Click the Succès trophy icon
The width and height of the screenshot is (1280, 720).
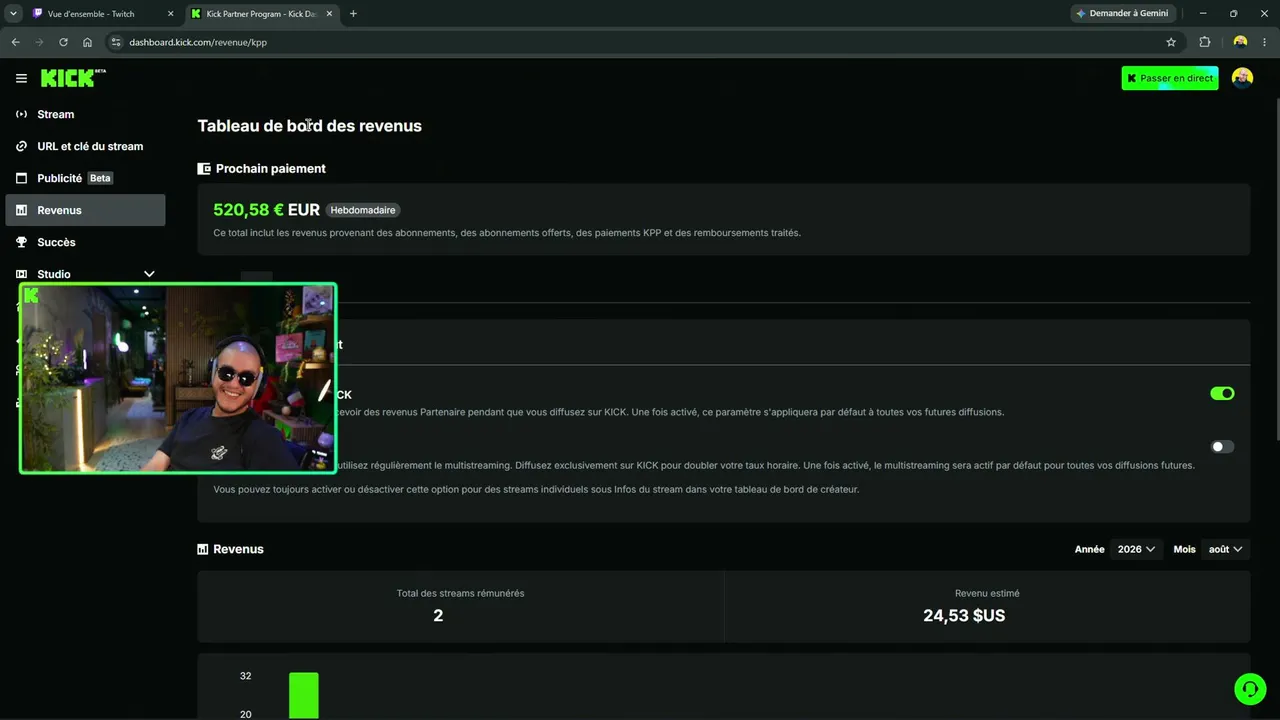click(21, 242)
